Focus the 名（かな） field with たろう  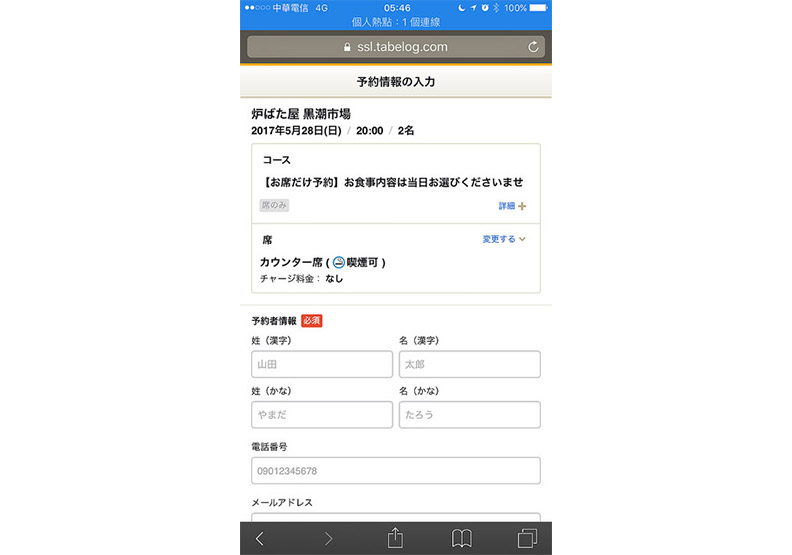point(470,415)
